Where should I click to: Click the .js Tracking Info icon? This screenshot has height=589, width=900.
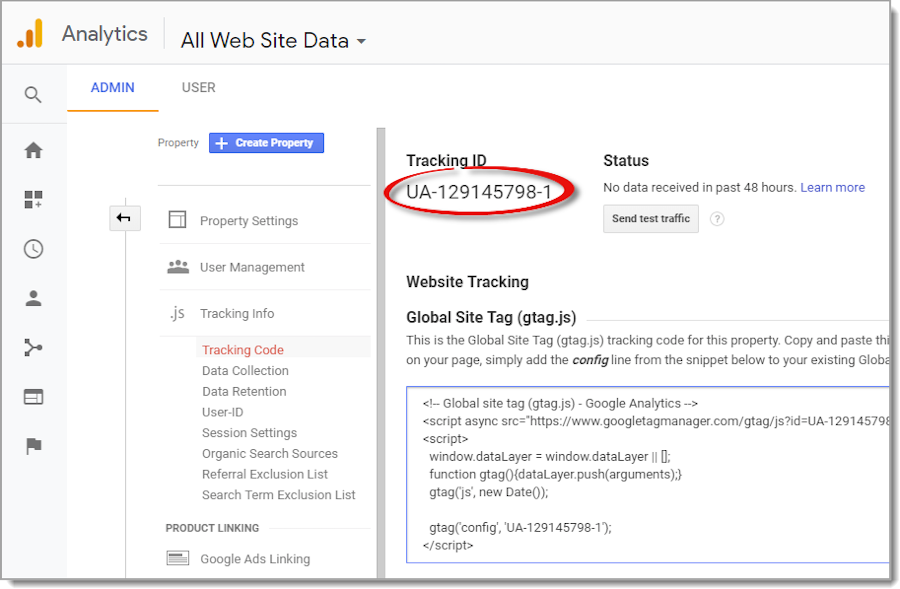point(177,313)
